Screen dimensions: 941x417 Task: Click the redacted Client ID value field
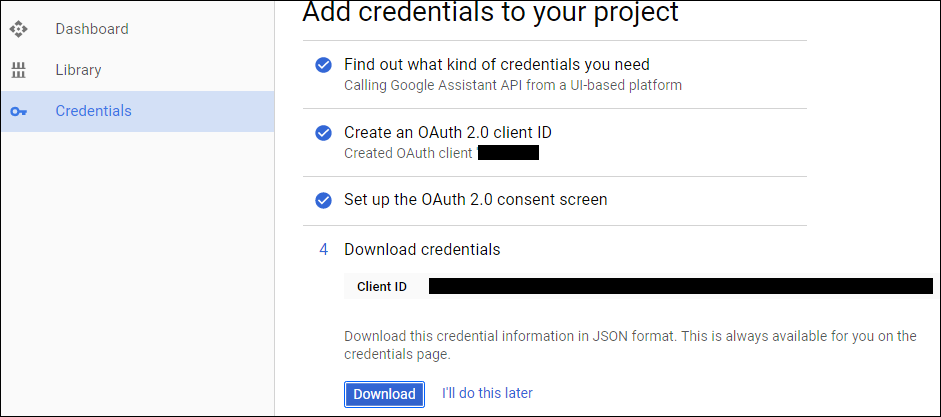[681, 286]
